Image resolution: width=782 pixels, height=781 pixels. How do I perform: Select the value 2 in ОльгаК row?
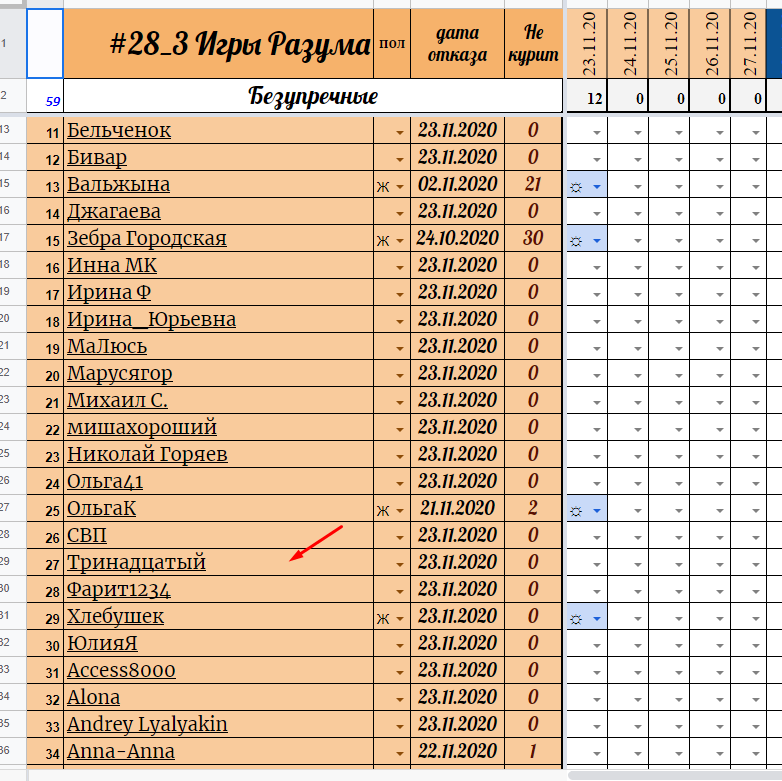tap(533, 509)
